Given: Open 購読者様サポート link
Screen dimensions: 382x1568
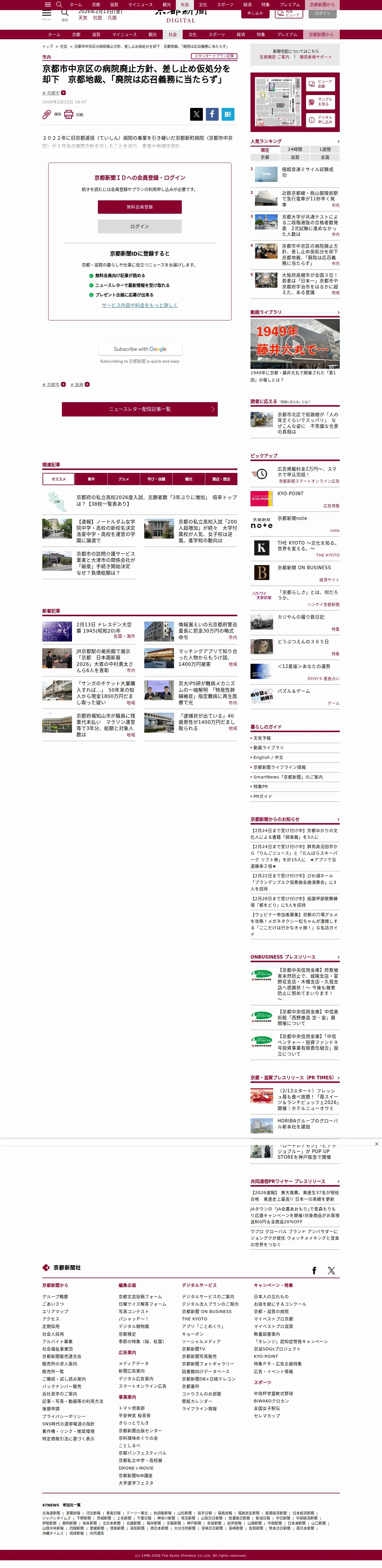Looking at the screenshot, I should [316, 57].
